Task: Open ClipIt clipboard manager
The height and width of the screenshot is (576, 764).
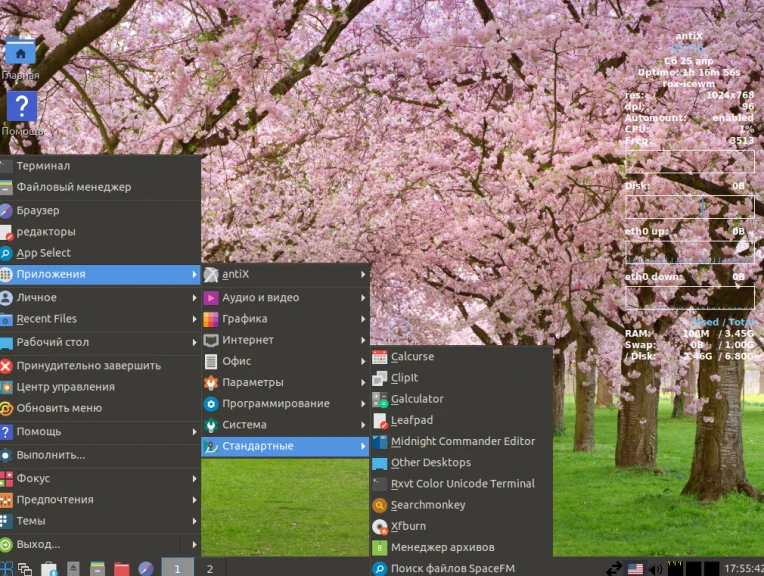Action: point(404,378)
